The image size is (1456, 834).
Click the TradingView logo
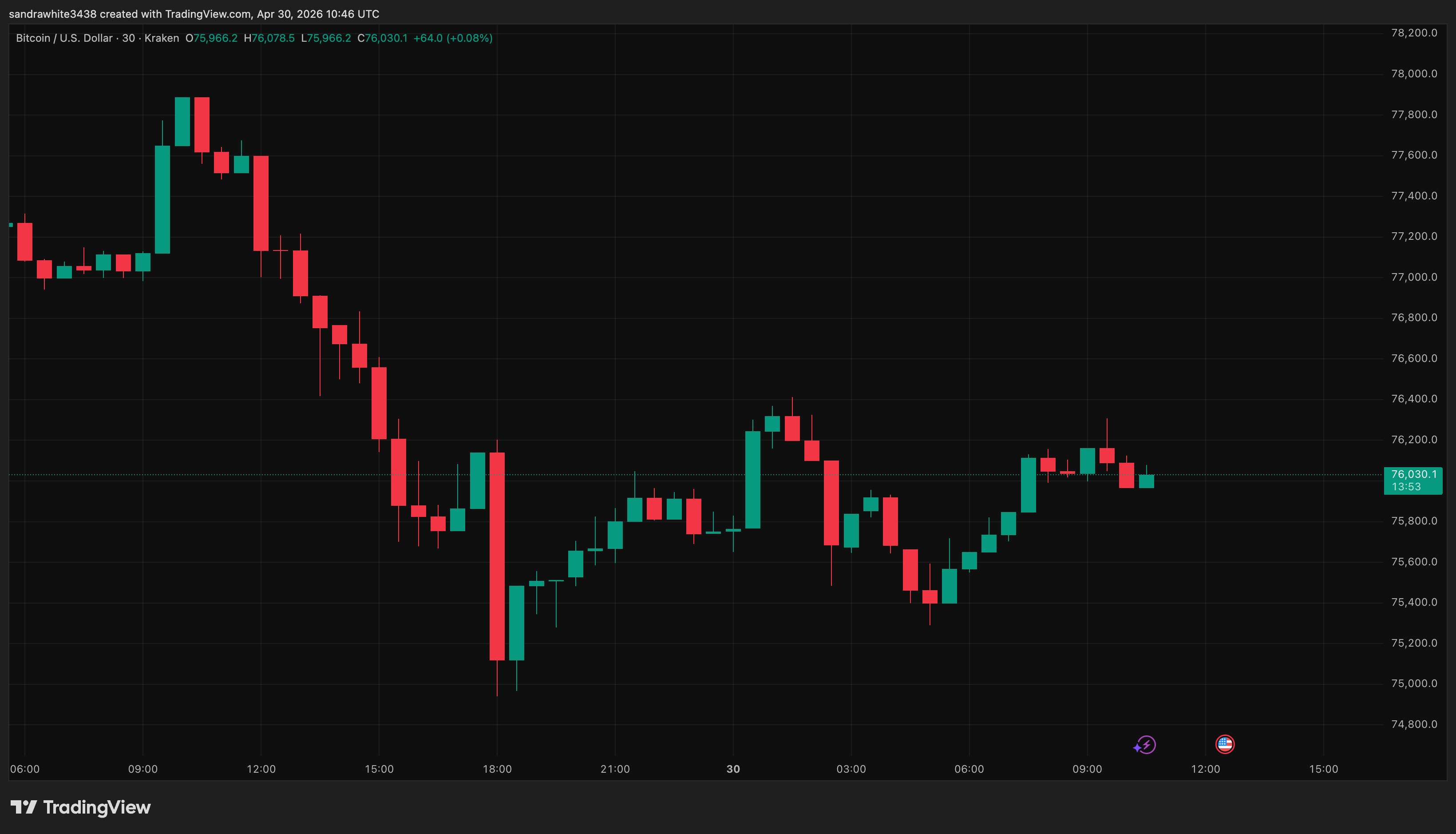pyautogui.click(x=80, y=808)
